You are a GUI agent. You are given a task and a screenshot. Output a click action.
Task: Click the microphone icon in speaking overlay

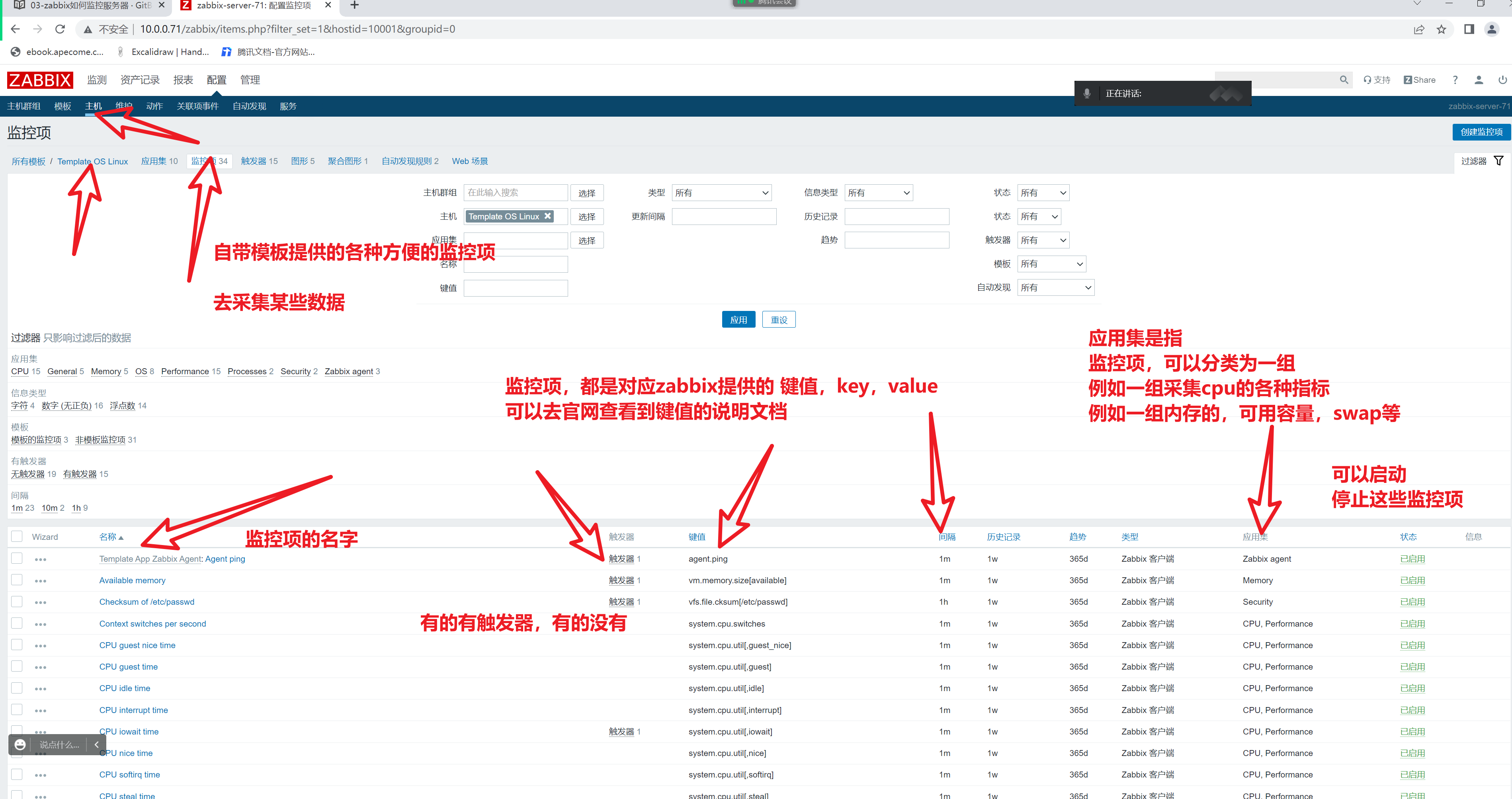pyautogui.click(x=1086, y=93)
